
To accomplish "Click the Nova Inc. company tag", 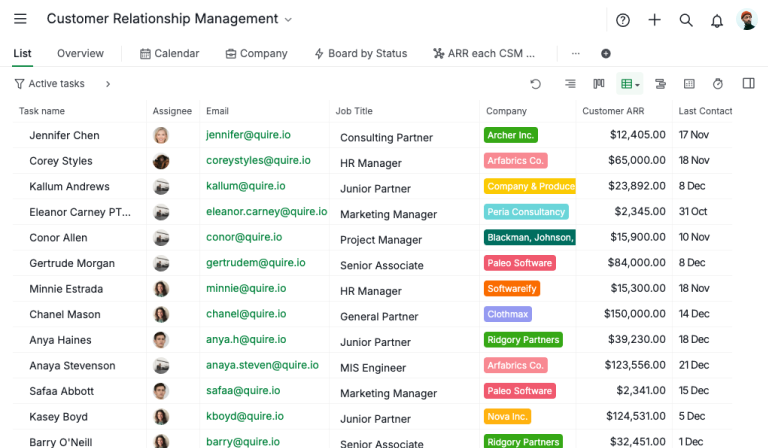I will pos(507,416).
